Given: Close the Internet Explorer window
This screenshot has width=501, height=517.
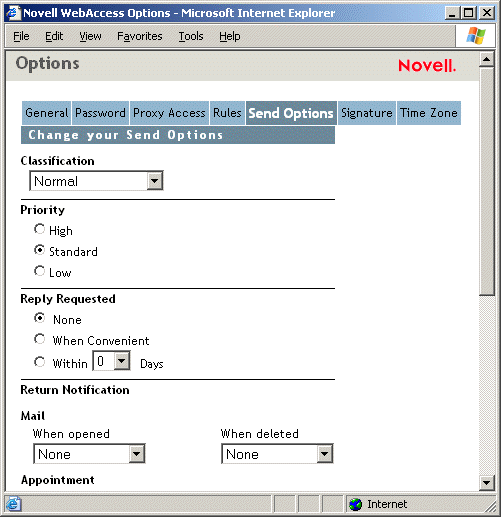Looking at the screenshot, I should 487,13.
